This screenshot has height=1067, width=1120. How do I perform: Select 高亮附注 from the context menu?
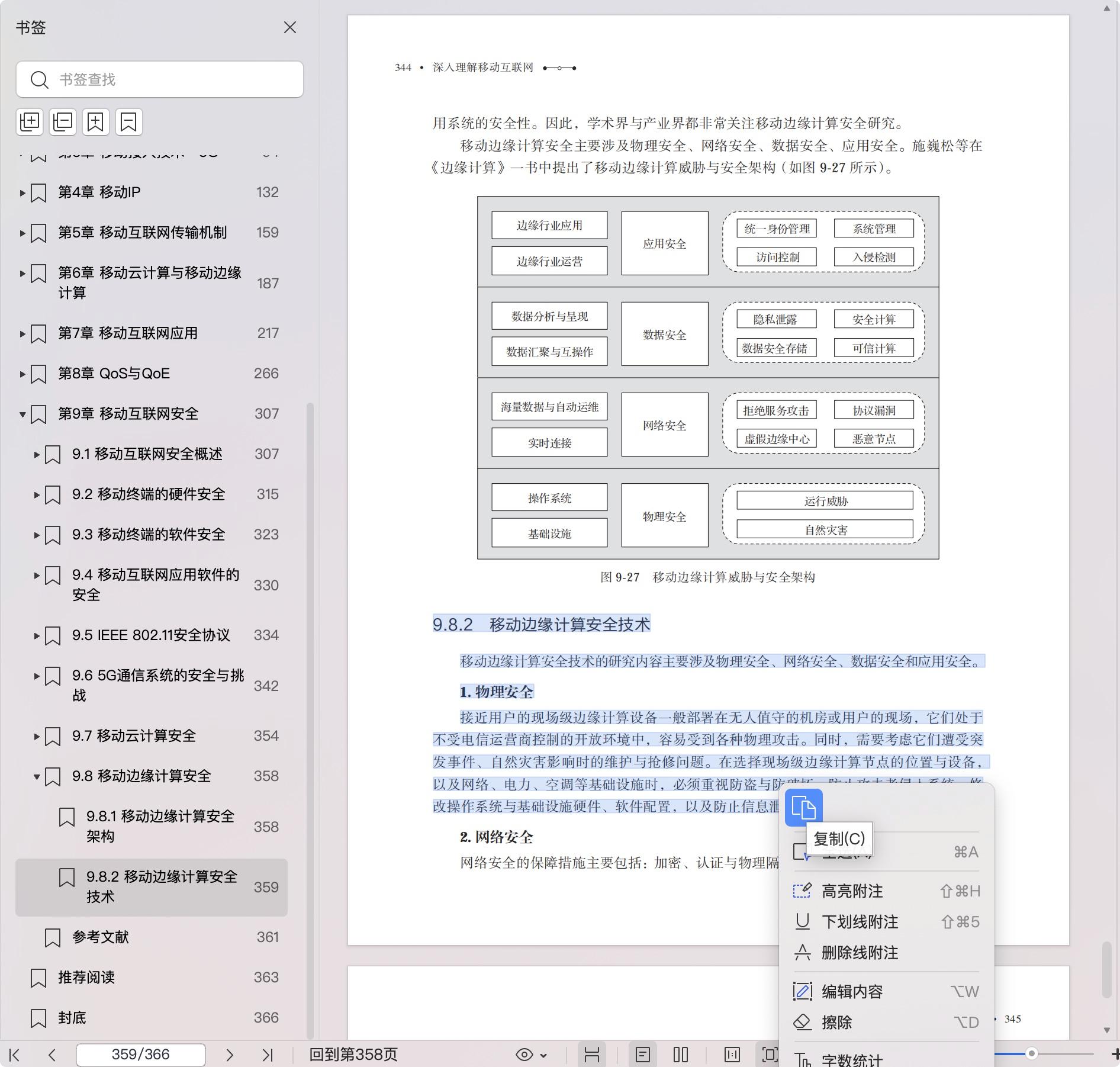(852, 891)
